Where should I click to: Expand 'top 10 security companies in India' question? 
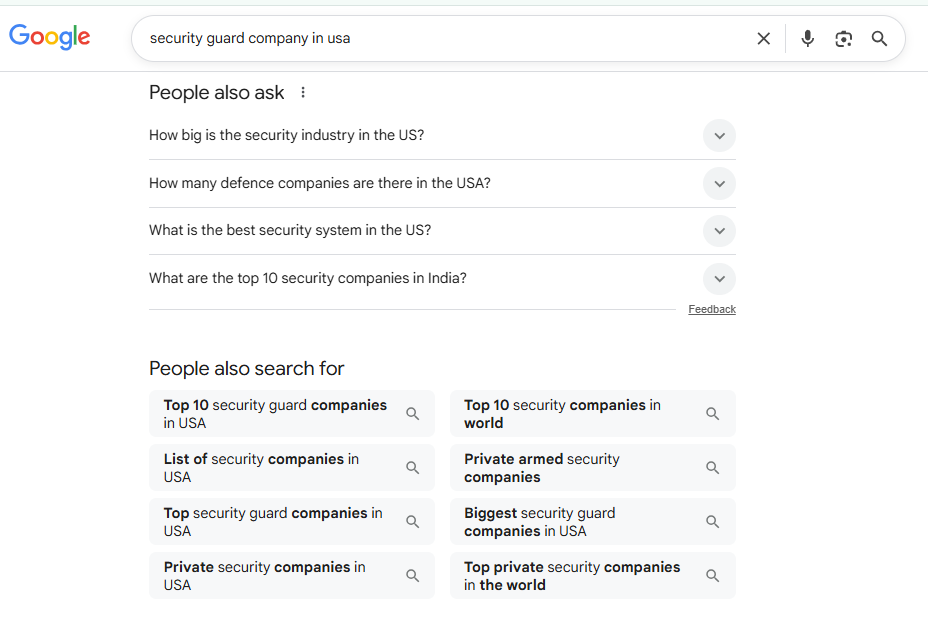coord(719,279)
